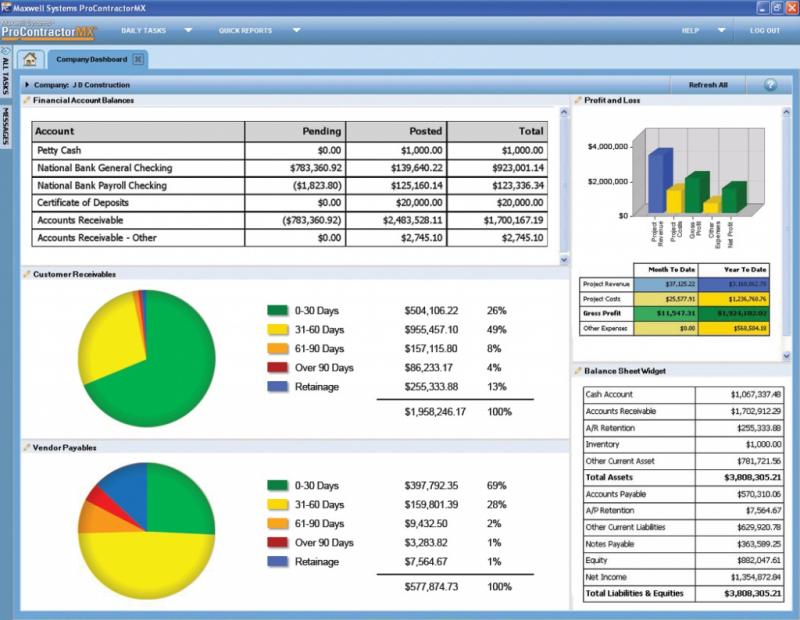Click the yellow 31-60 Days swatch under Customer Receivables
This screenshot has height=620, width=800.
278,330
